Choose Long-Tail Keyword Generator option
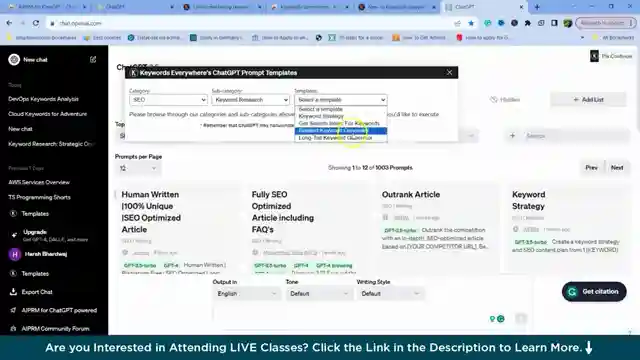Image resolution: width=640 pixels, height=360 pixels. [341, 138]
